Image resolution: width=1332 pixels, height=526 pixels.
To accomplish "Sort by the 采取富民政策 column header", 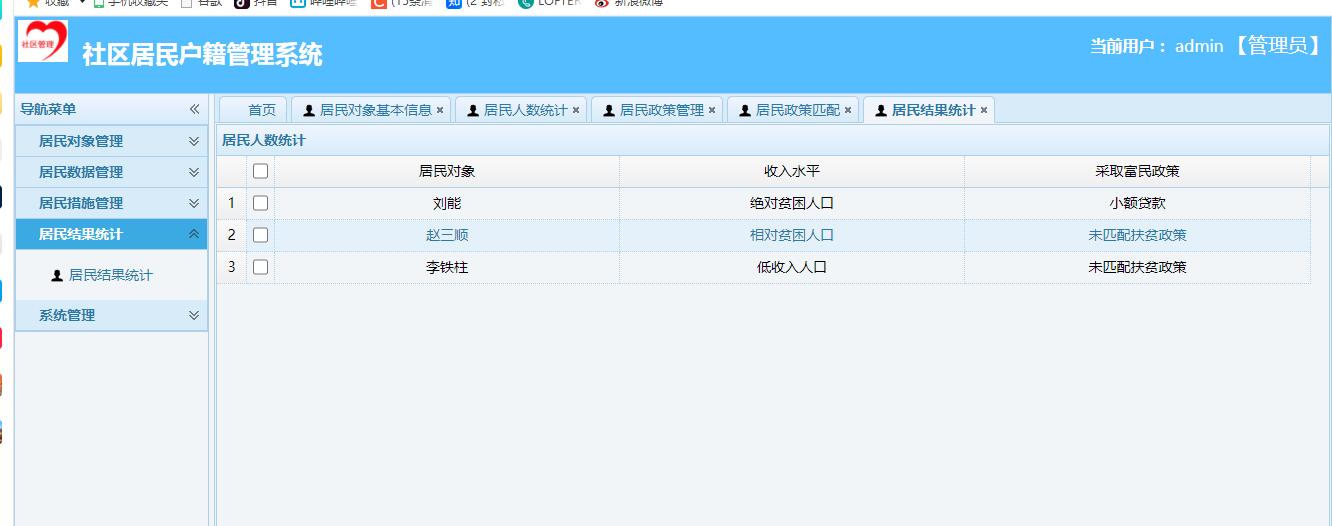I will pos(1137,171).
